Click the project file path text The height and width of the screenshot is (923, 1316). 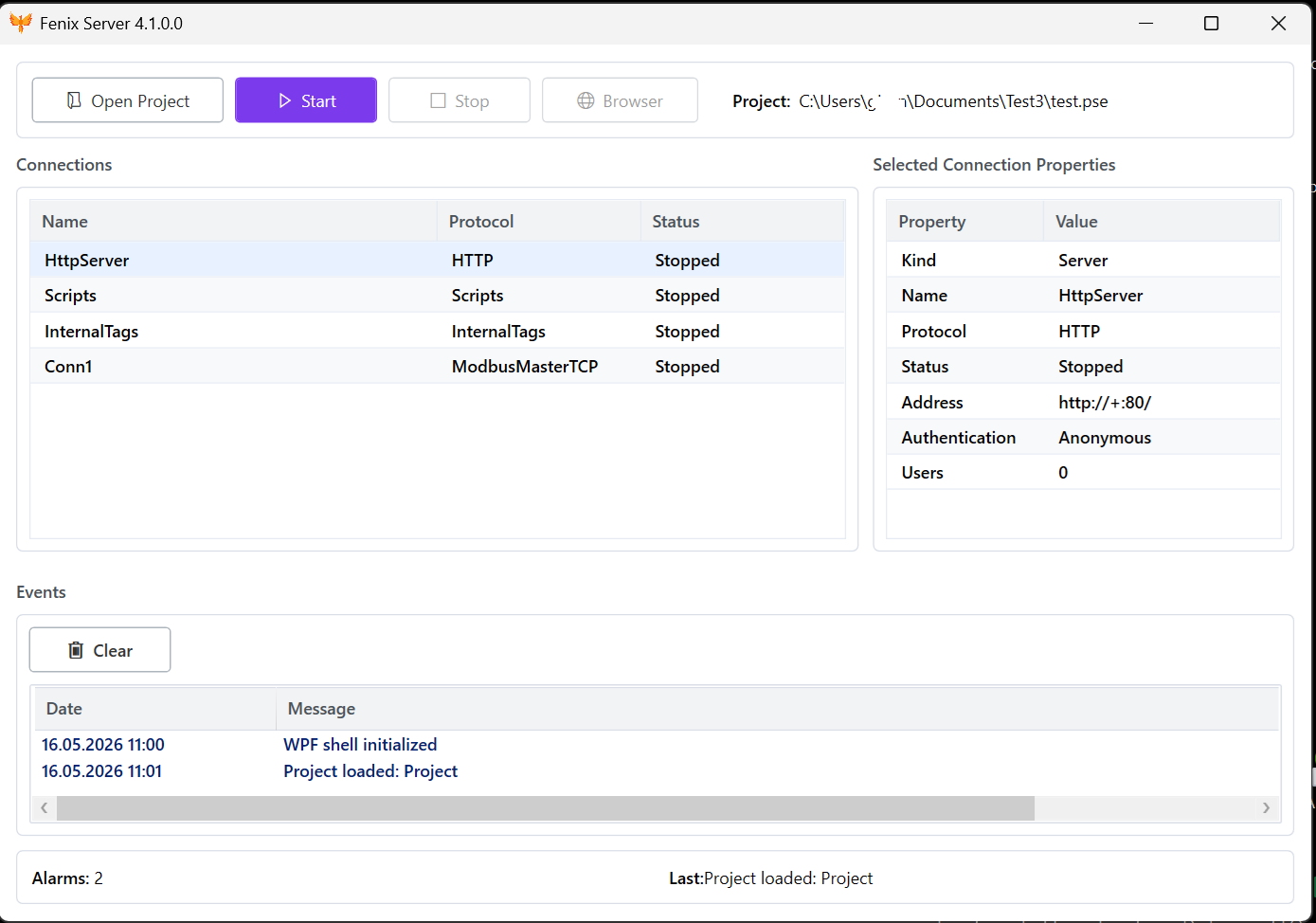(953, 101)
